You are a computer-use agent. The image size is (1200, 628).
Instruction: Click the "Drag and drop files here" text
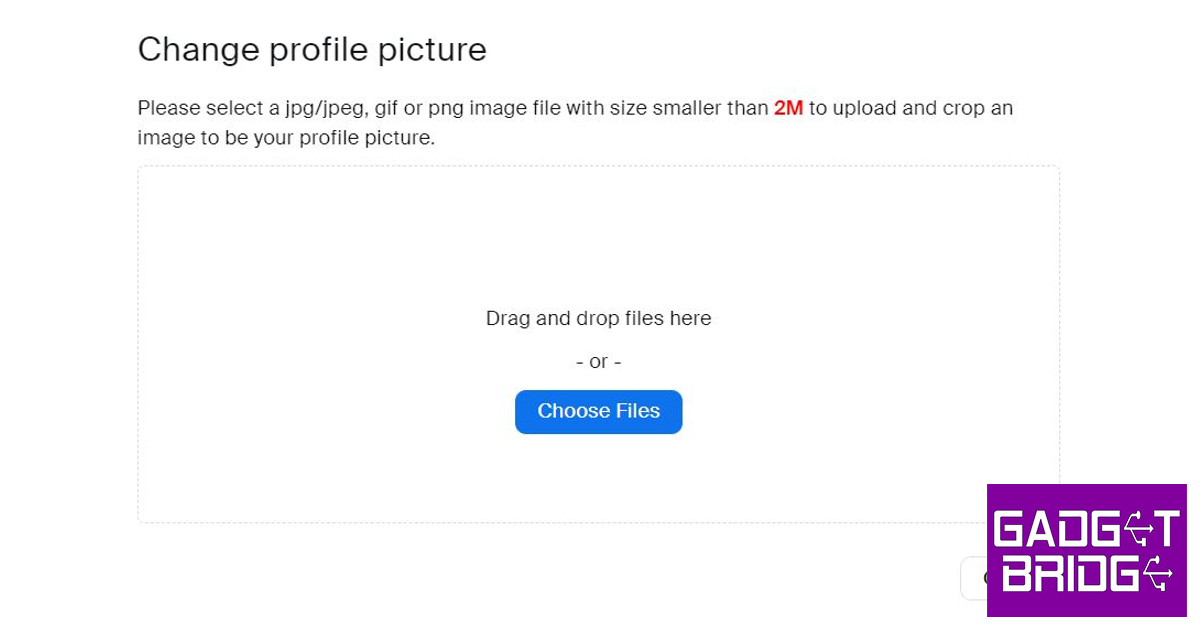(x=598, y=319)
